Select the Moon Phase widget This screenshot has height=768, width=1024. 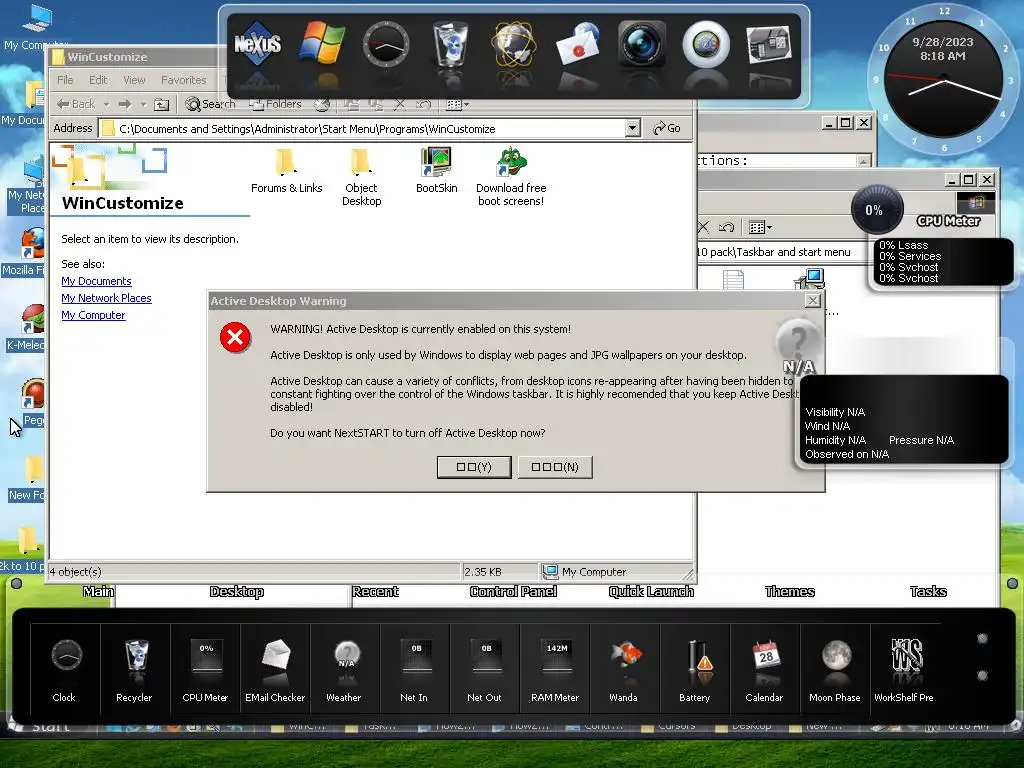(835, 669)
